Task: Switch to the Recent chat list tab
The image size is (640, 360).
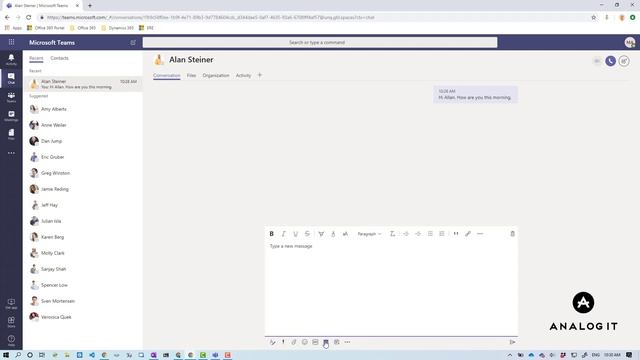Action: point(36,58)
